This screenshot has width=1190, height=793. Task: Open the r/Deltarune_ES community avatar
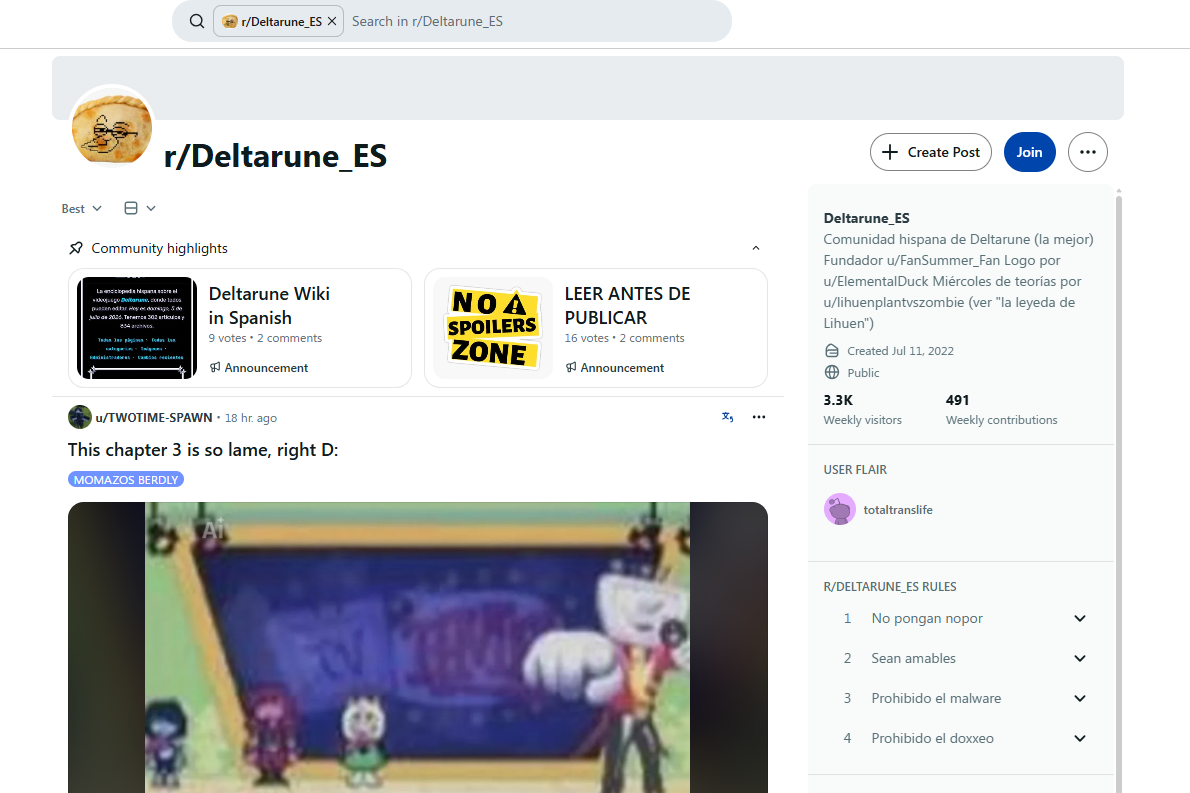[x=112, y=127]
